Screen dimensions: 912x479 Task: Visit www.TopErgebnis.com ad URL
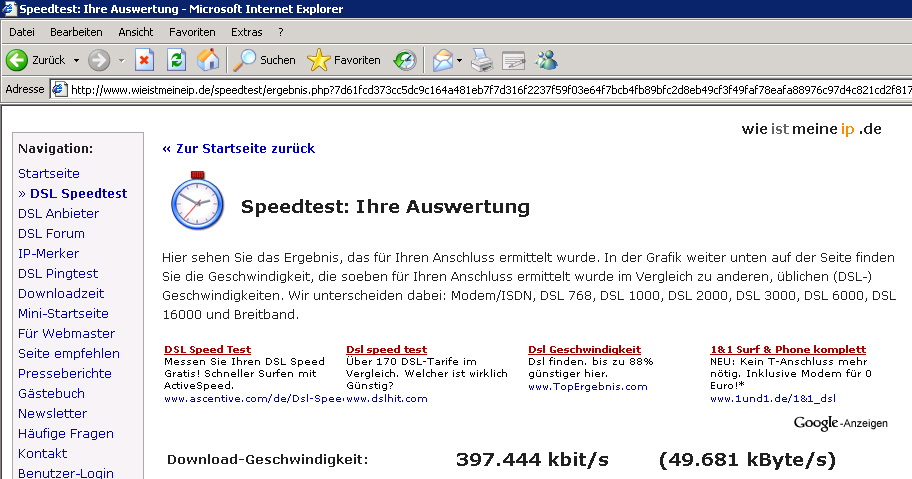[587, 386]
